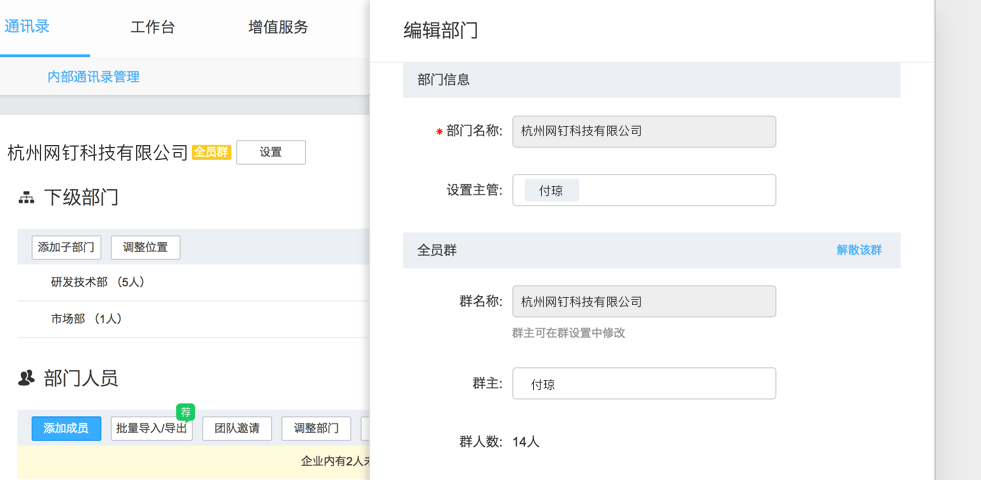Click the people icon beside 部门人员
The height and width of the screenshot is (480, 981).
(26, 378)
